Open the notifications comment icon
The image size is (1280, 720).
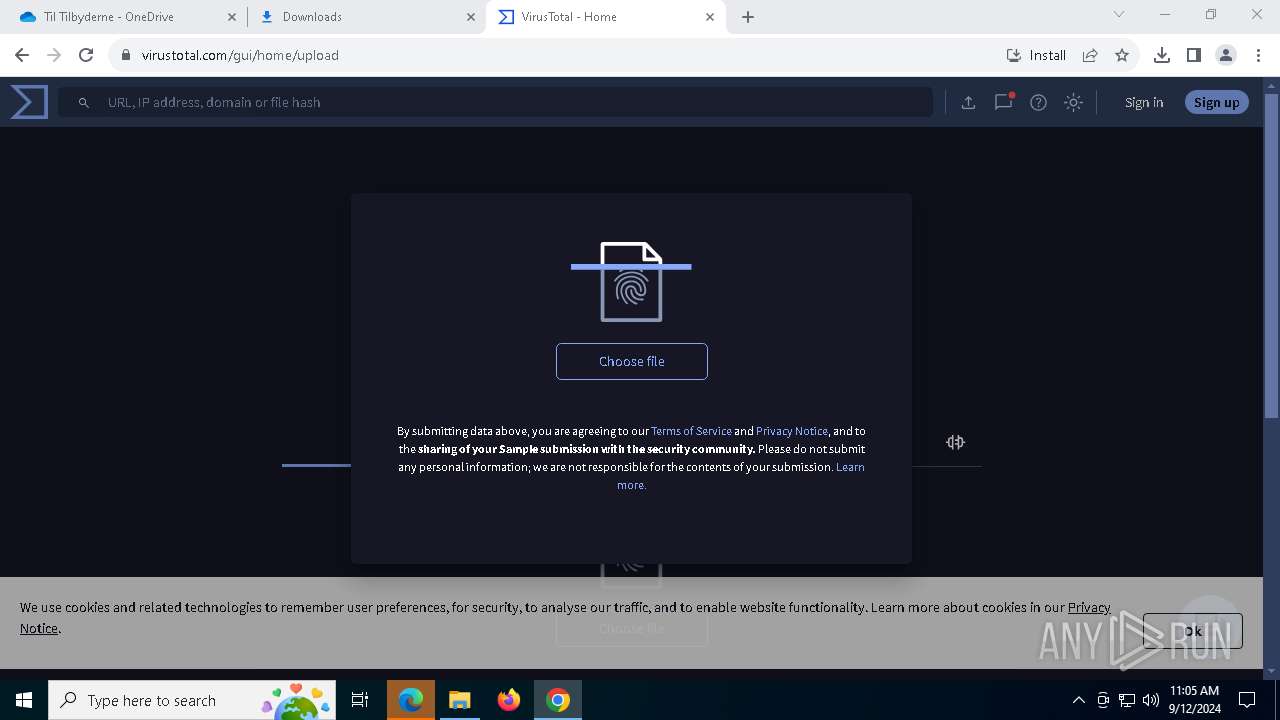(1003, 102)
